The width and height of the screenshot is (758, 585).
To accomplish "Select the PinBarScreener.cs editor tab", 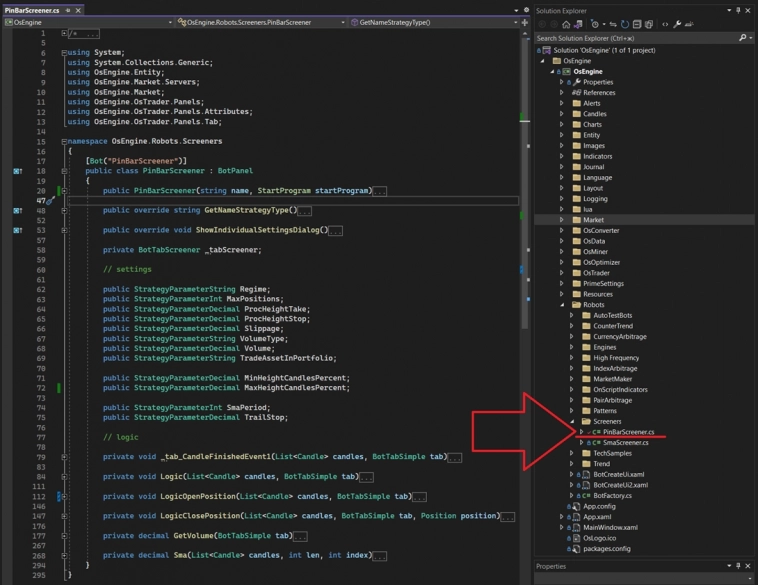I will (30, 10).
